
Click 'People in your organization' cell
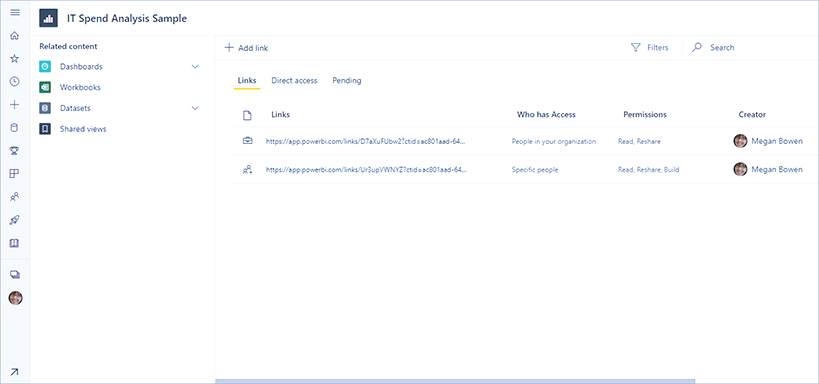(x=554, y=141)
